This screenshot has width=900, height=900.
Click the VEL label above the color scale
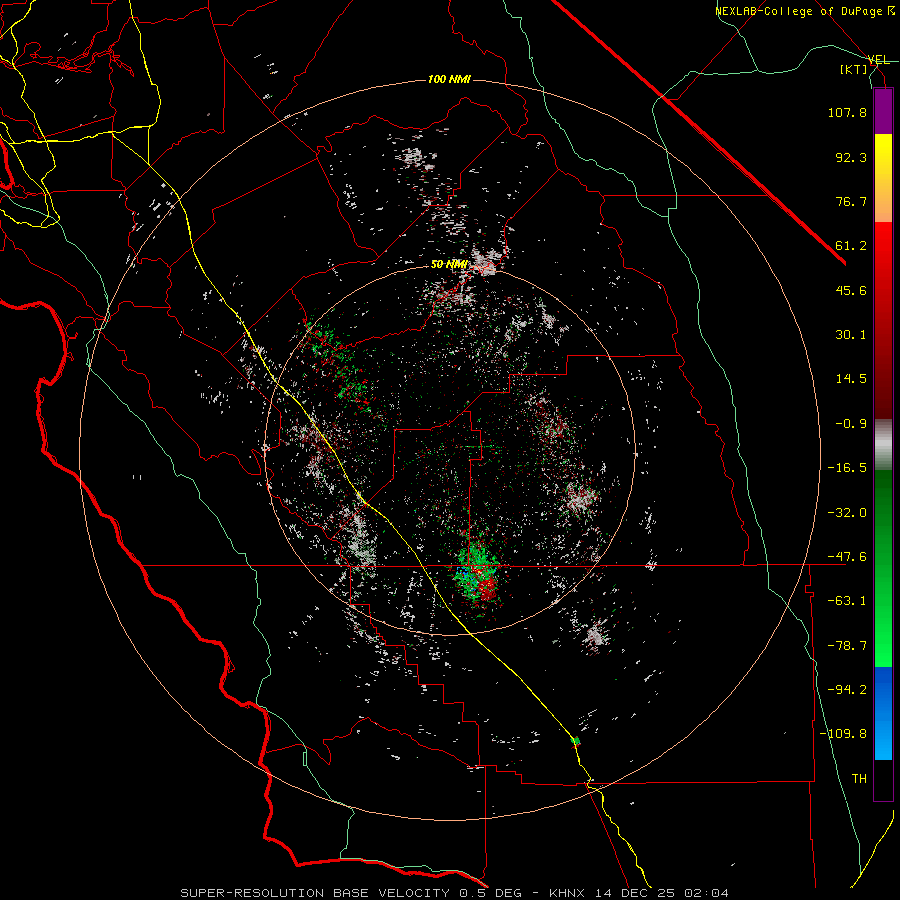878,60
